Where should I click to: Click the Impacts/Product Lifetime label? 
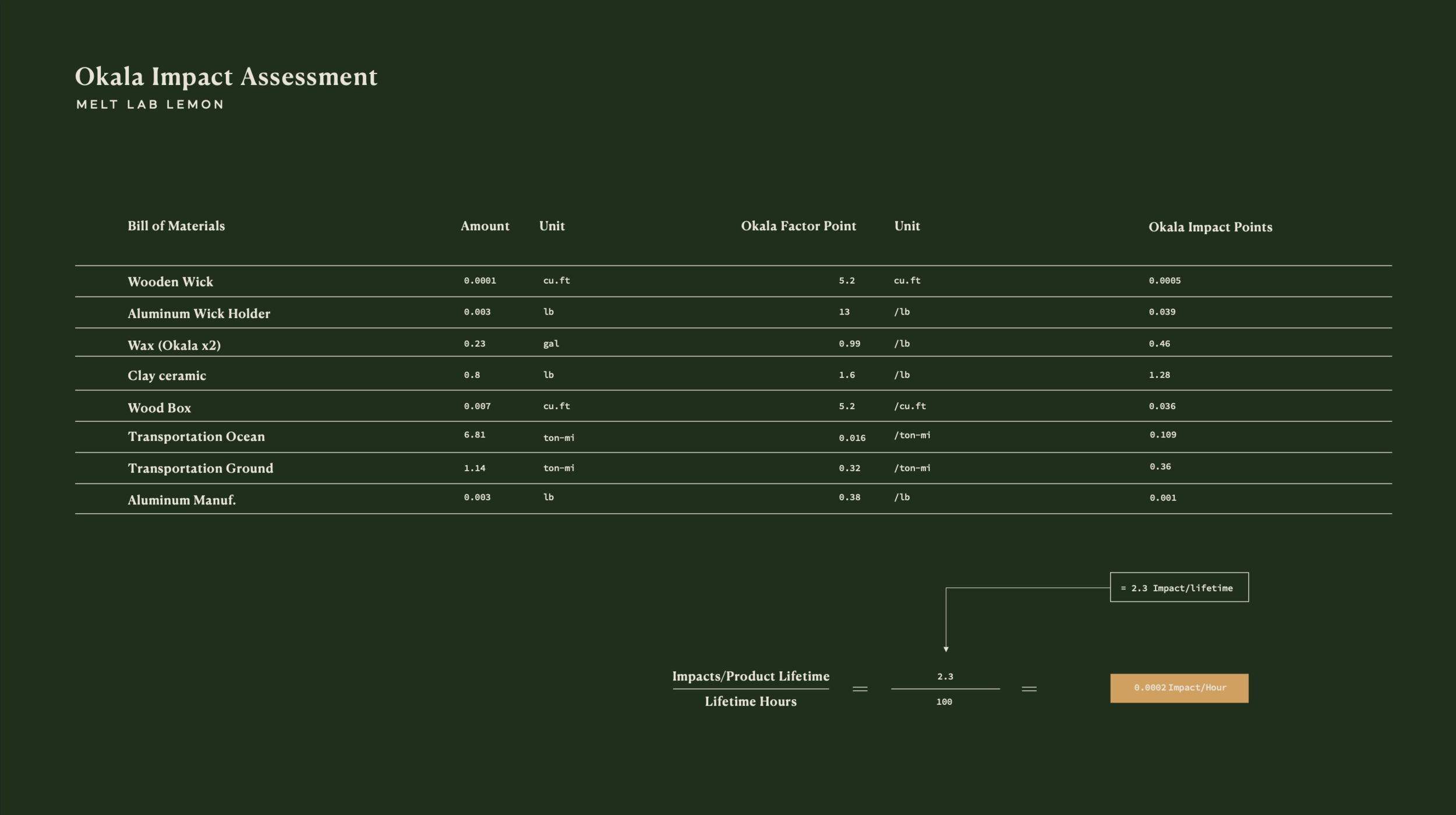coord(750,676)
